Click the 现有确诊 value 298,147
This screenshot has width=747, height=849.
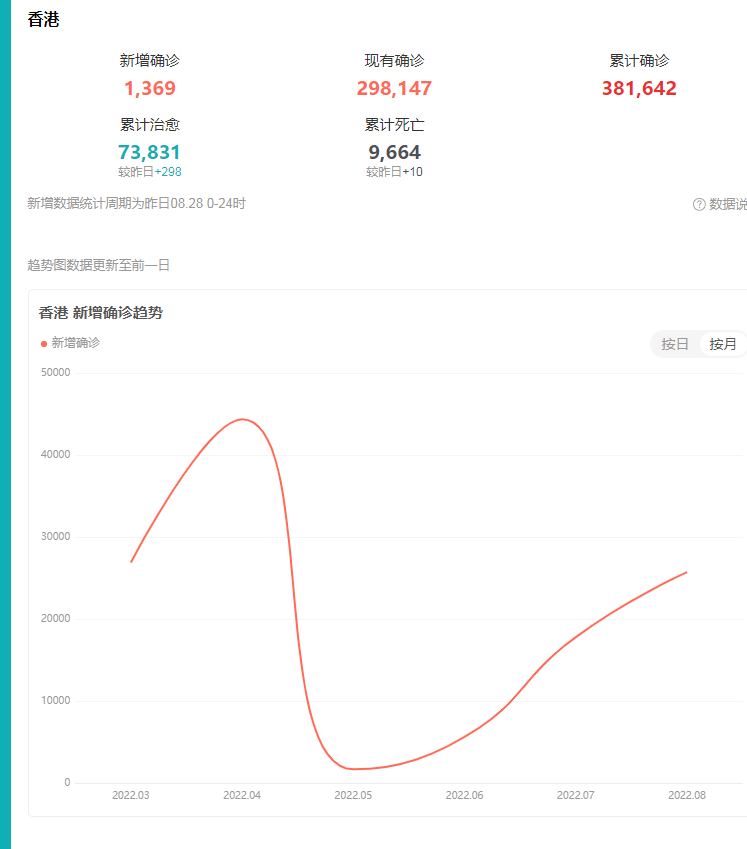(394, 88)
